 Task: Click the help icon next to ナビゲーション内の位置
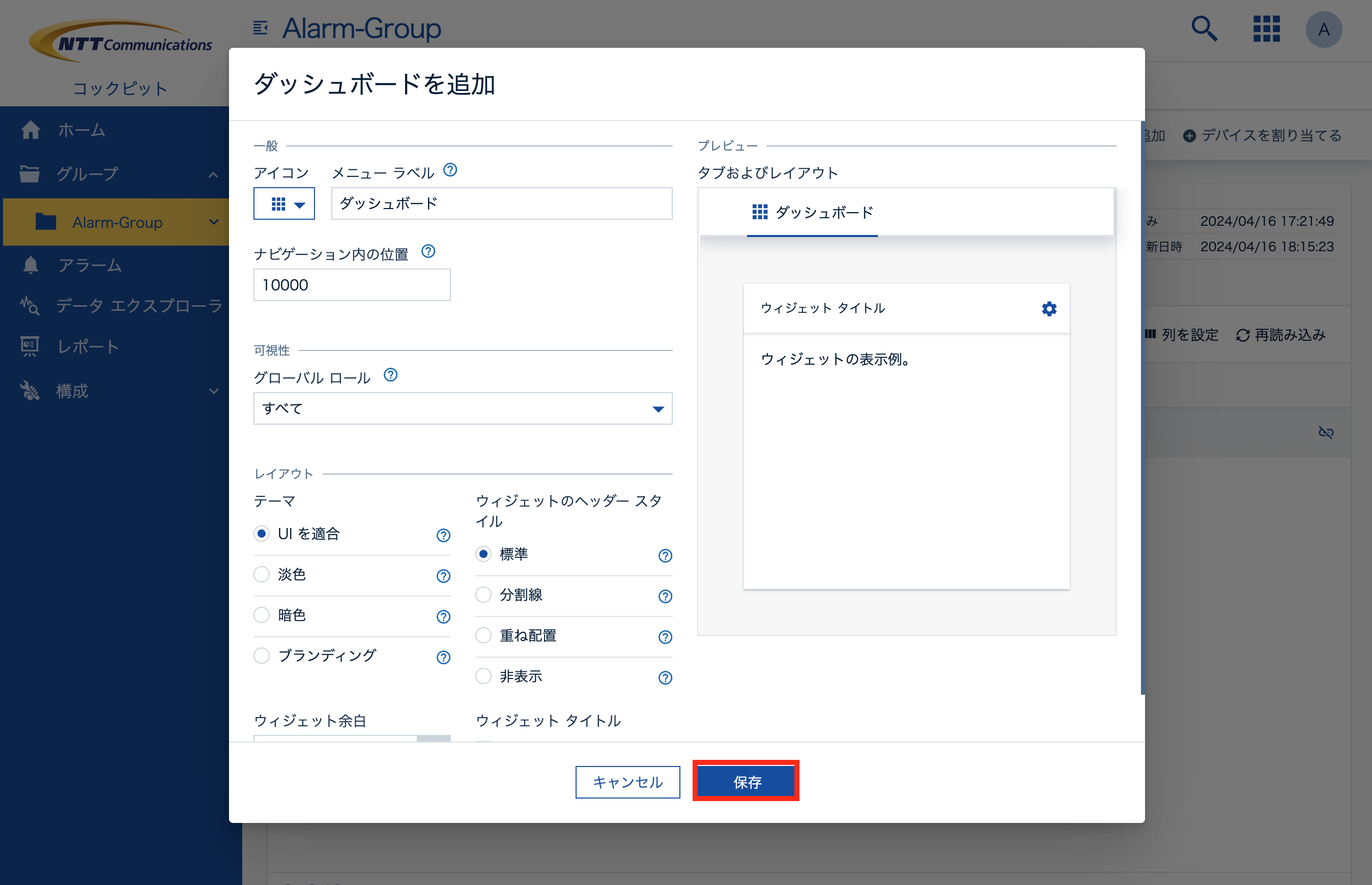pyautogui.click(x=428, y=251)
